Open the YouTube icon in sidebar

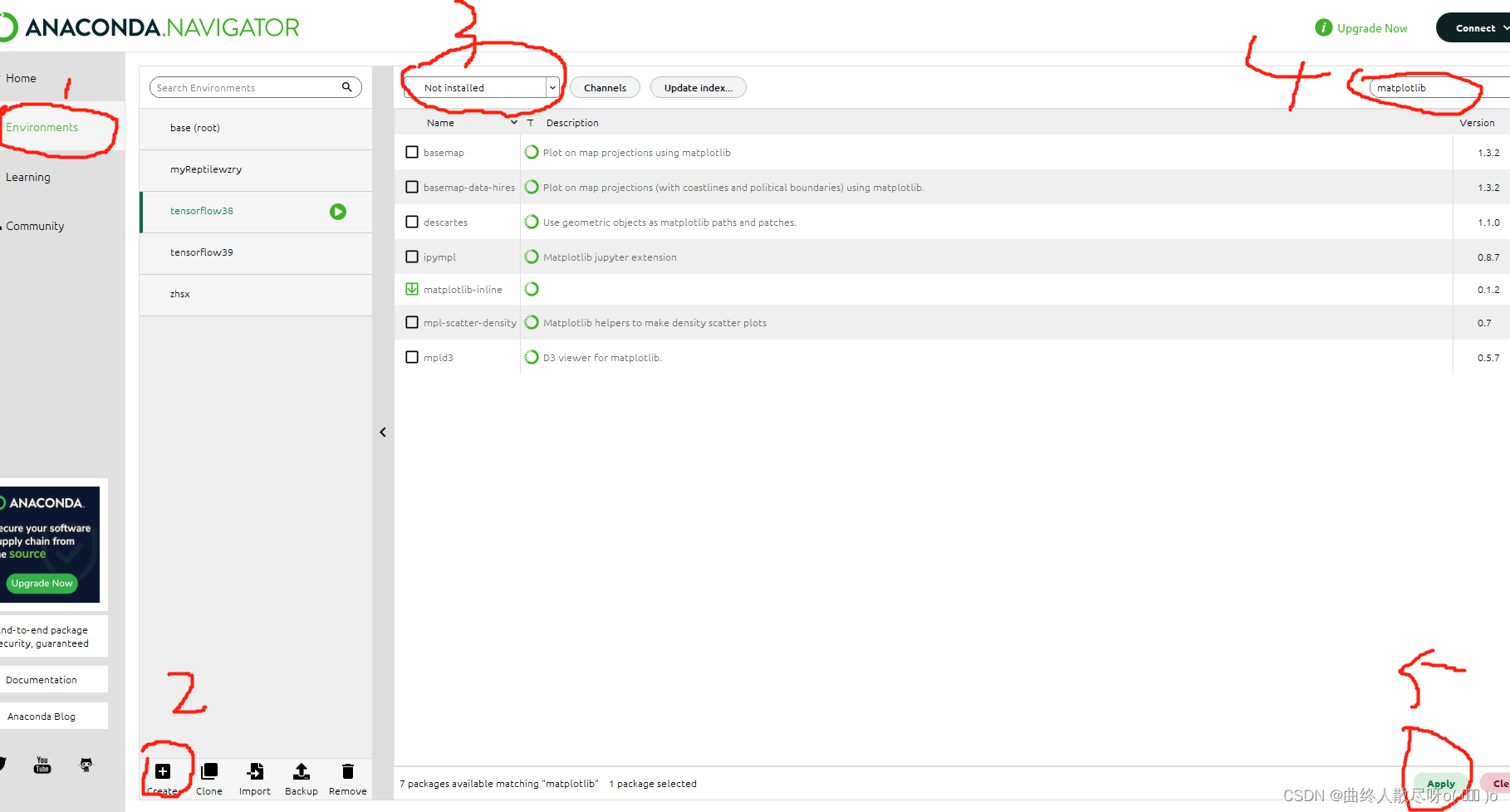42,765
